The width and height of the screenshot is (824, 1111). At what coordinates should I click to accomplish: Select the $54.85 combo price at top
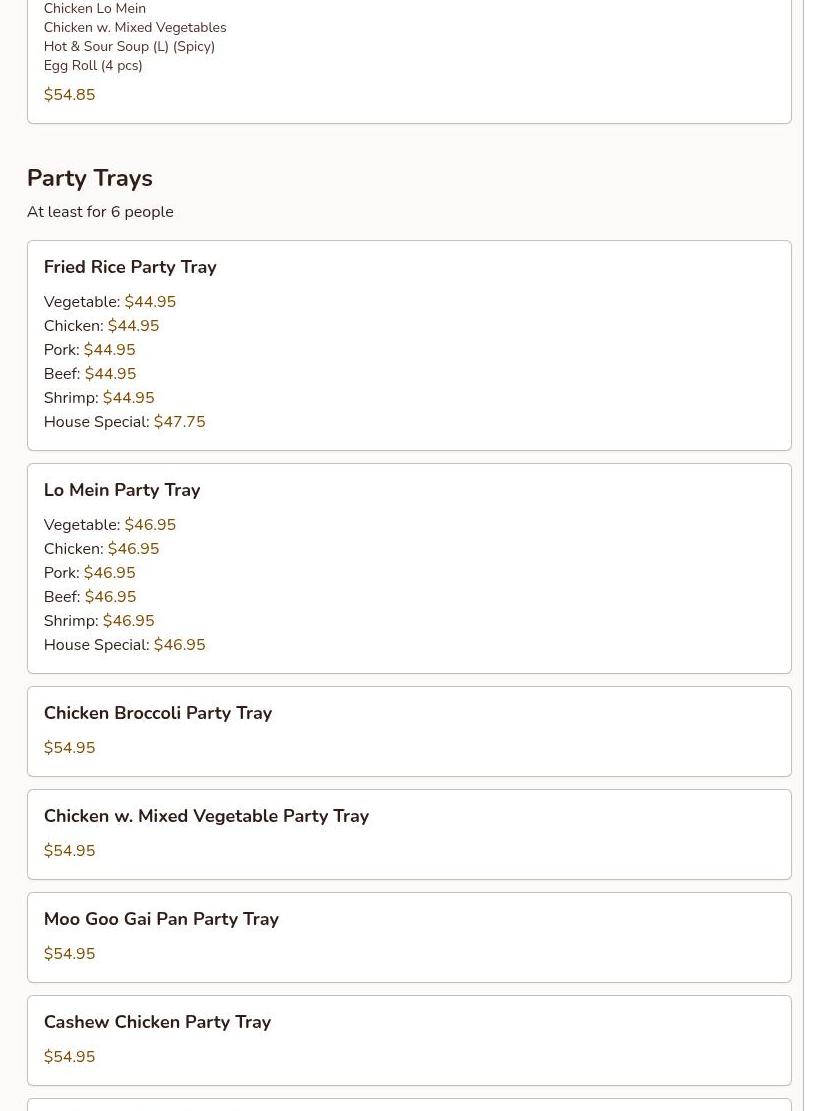pyautogui.click(x=69, y=95)
